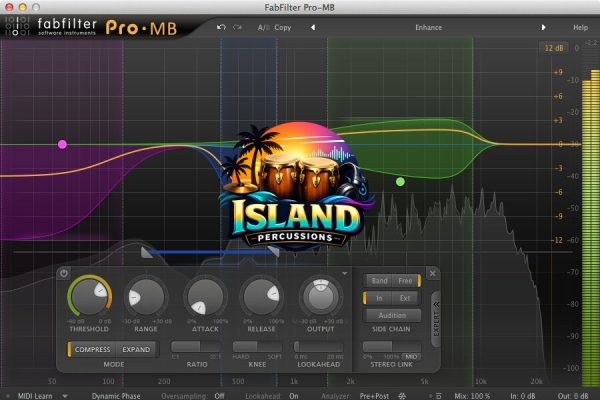Open the Help menu
The height and width of the screenshot is (400, 600).
pos(580,28)
